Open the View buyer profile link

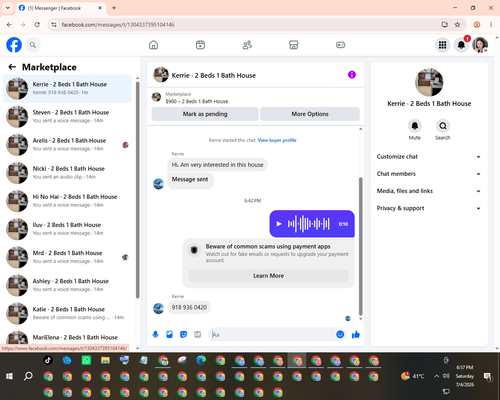[277, 140]
